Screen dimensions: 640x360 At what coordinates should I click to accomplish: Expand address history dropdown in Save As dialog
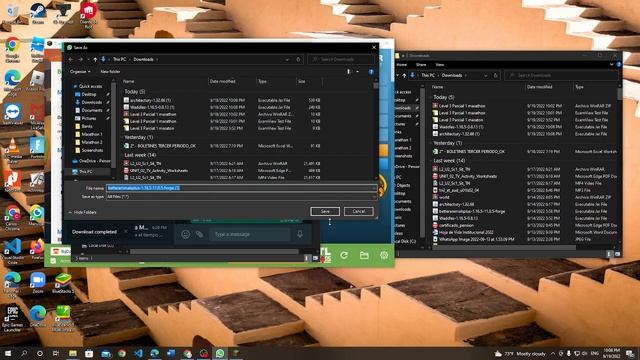287,59
